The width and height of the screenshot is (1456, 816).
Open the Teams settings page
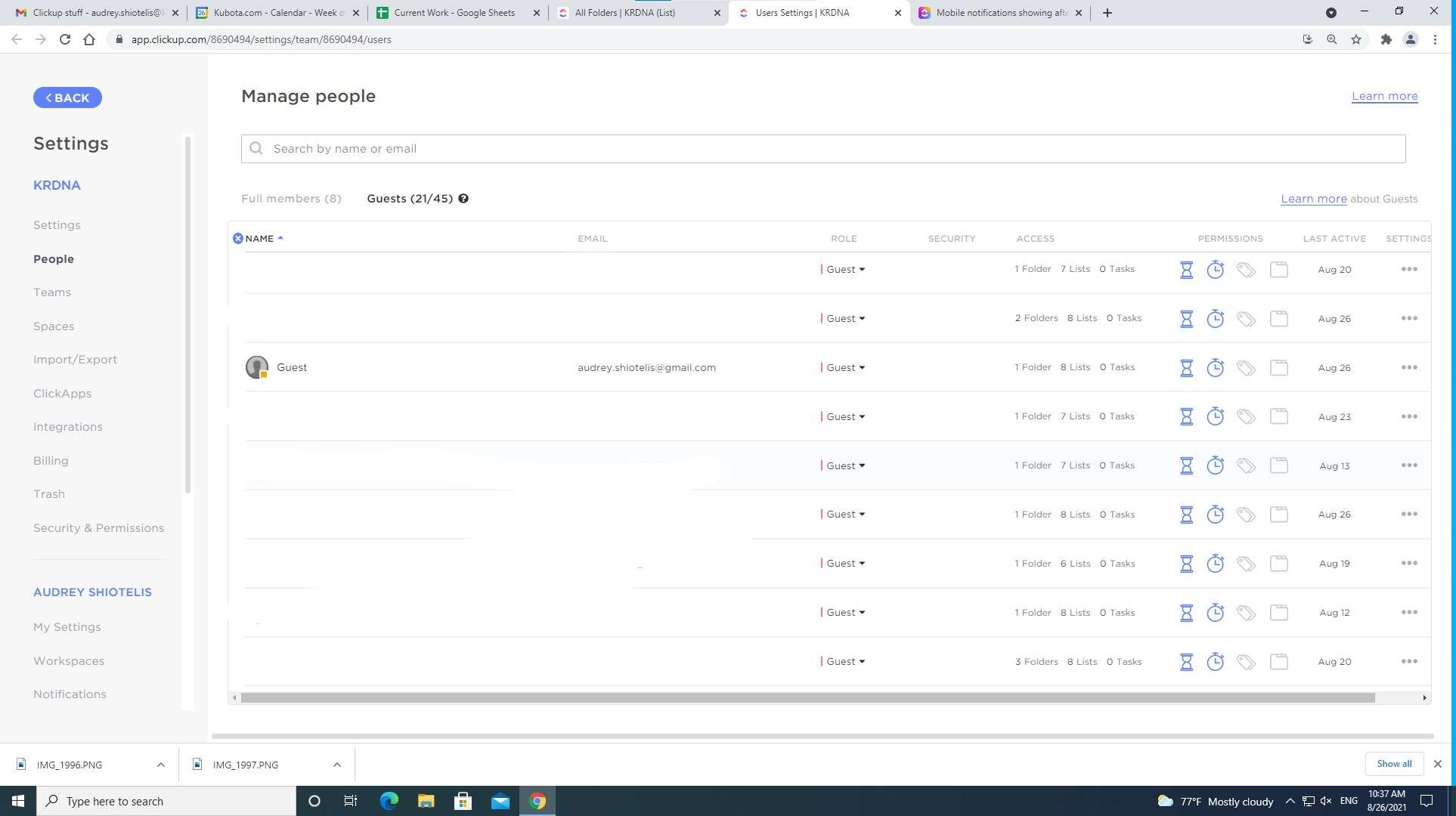coord(52,292)
